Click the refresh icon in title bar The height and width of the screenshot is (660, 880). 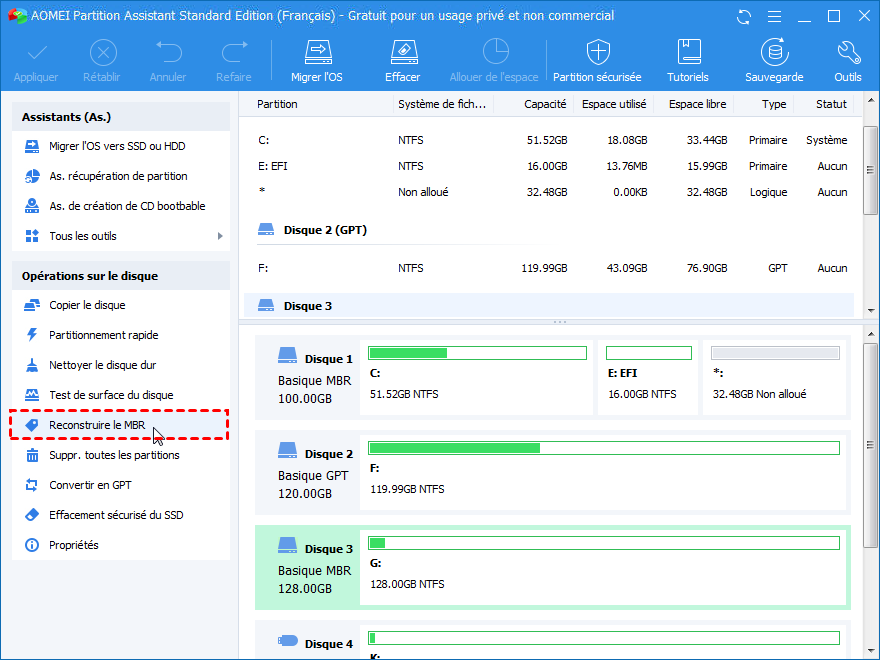click(744, 17)
